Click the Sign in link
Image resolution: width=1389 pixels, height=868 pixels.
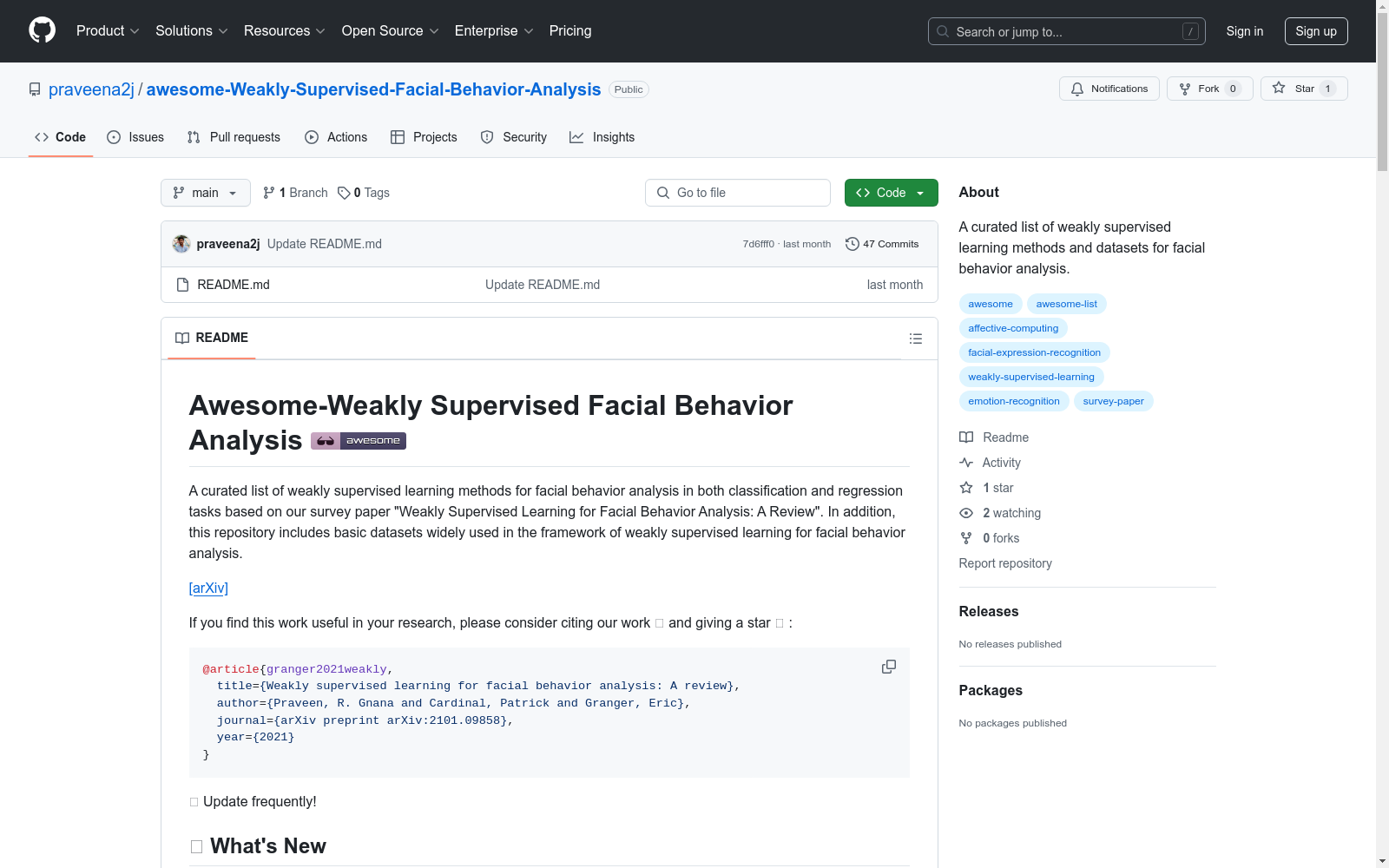coord(1245,31)
